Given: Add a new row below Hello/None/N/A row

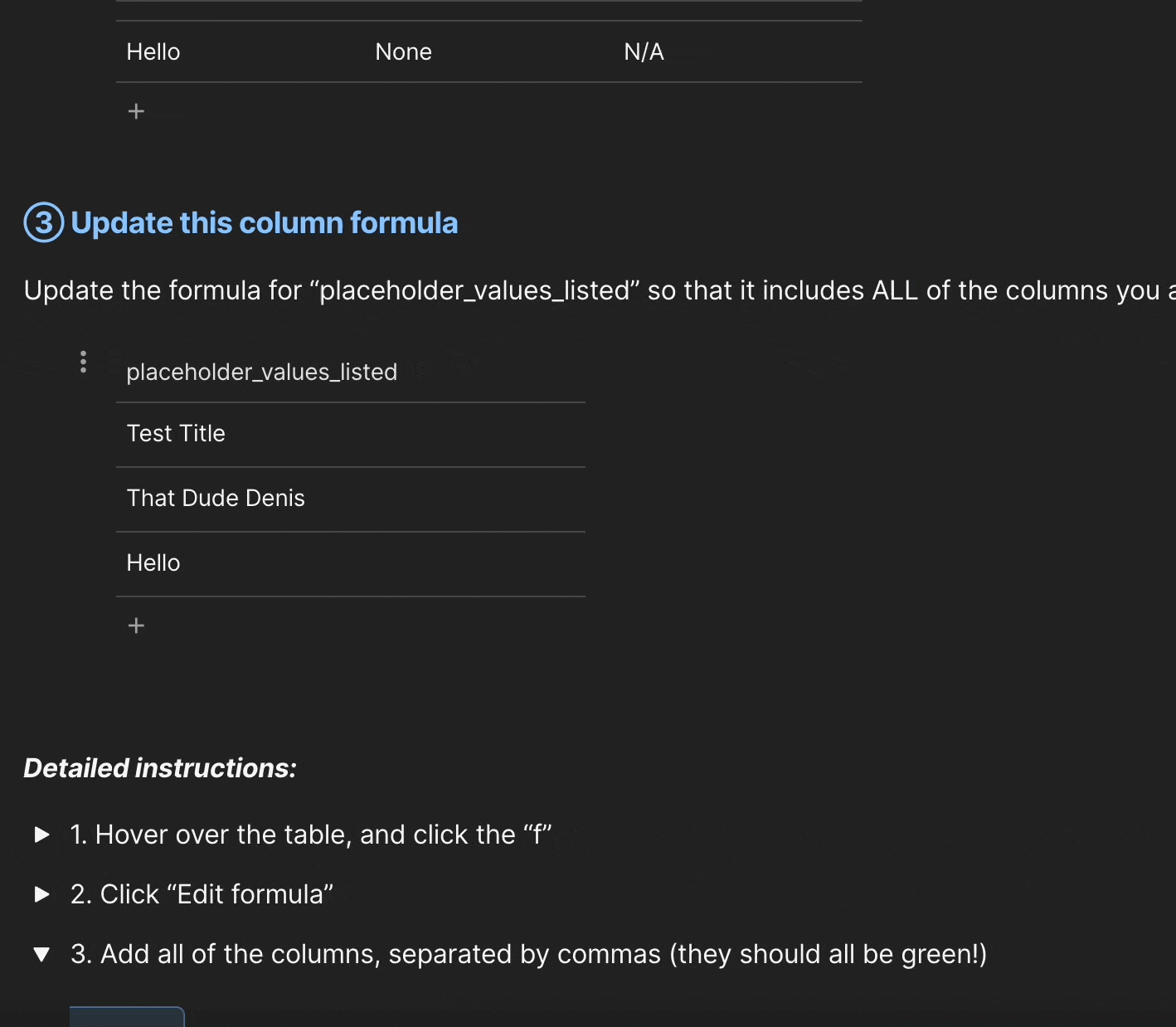Looking at the screenshot, I should (137, 111).
